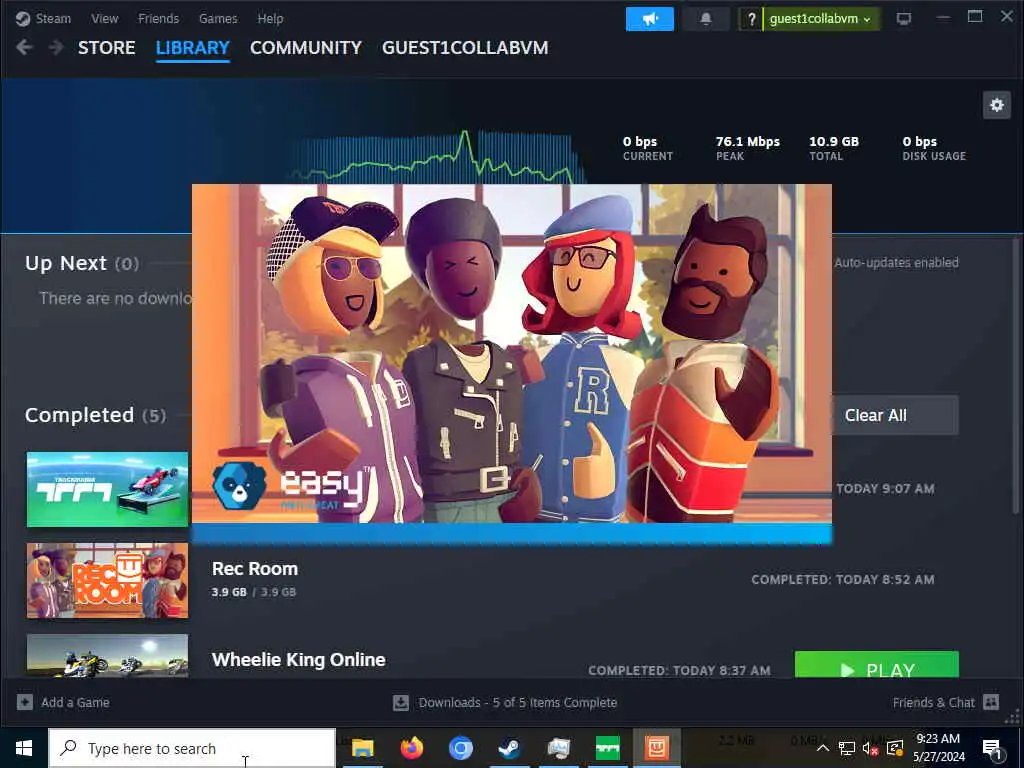This screenshot has height=768, width=1024.
Task: Click the Add a Game plus icon
Action: point(25,702)
